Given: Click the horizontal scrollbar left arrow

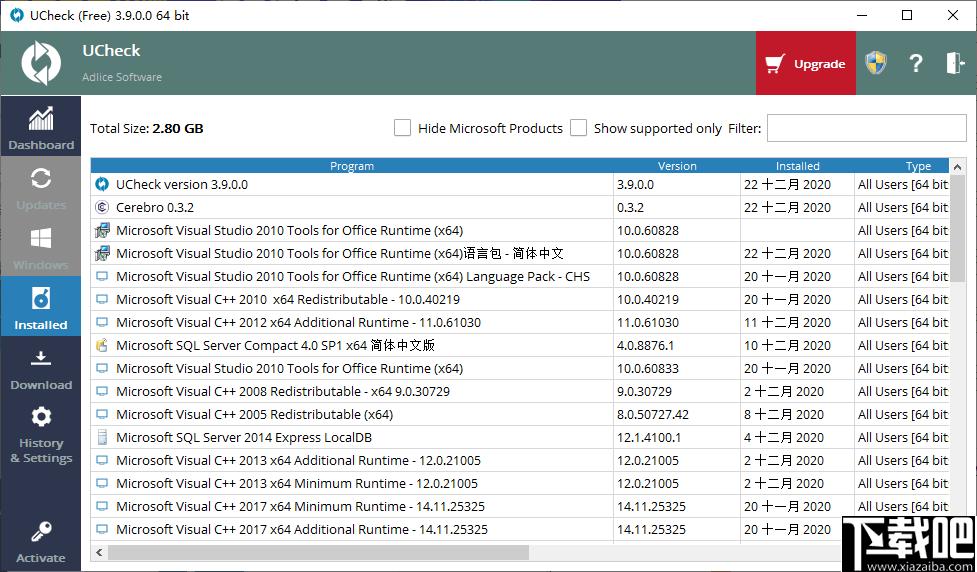Looking at the screenshot, I should coord(99,552).
